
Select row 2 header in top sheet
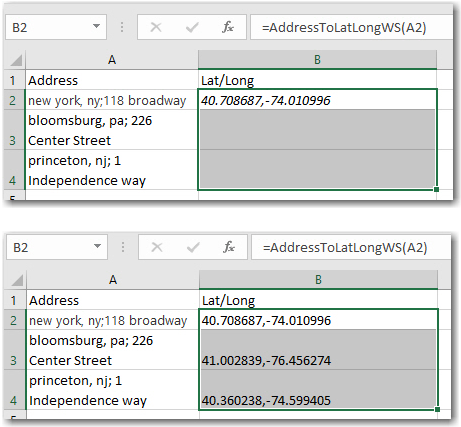(13, 100)
